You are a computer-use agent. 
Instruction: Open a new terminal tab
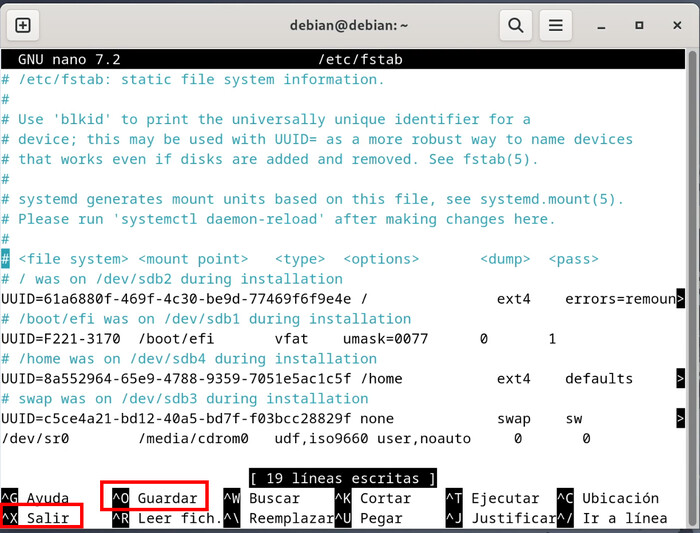coord(23,25)
